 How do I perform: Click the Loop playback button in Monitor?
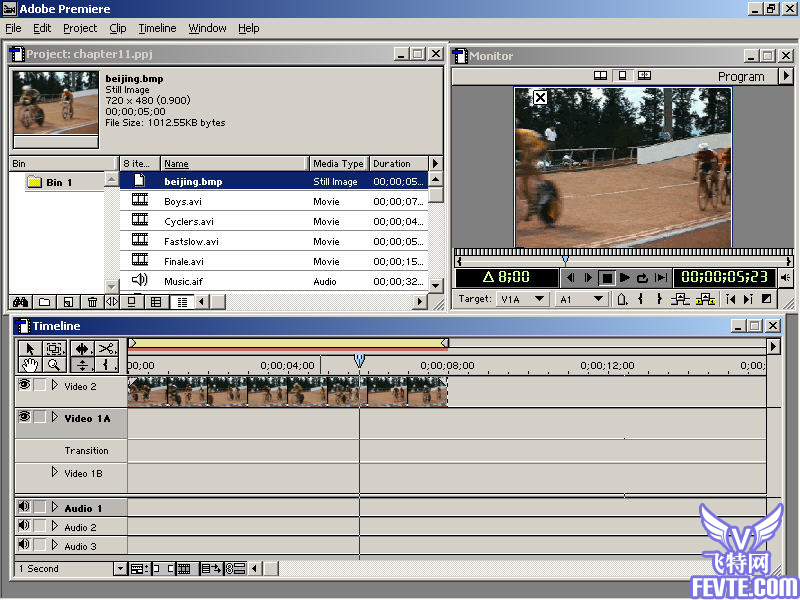click(643, 278)
